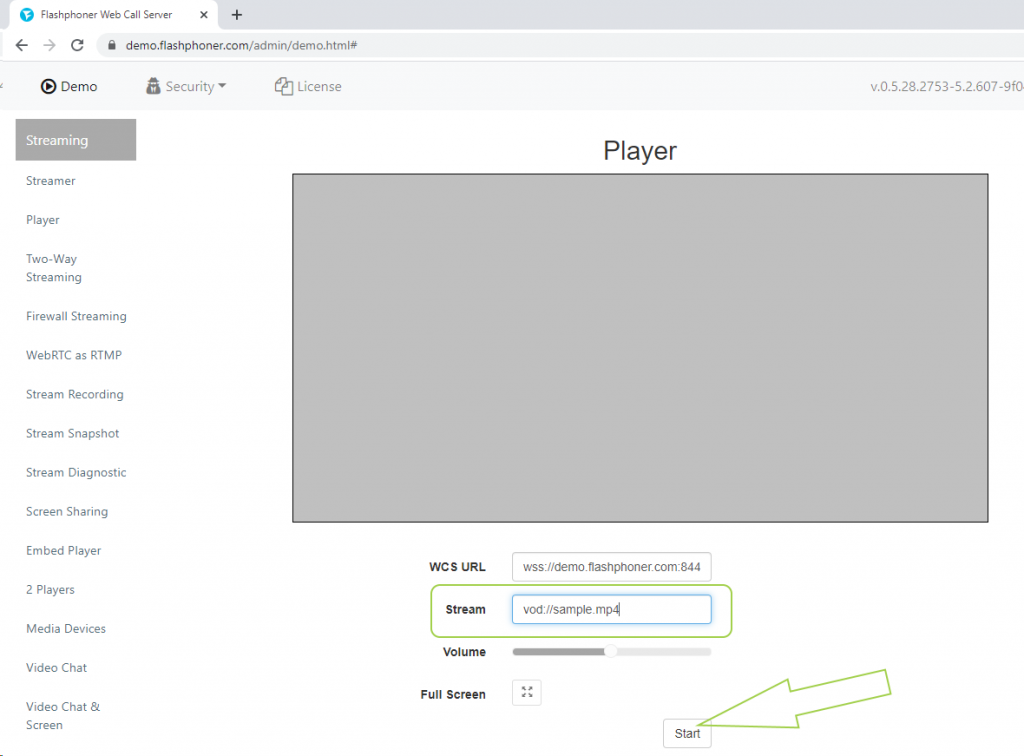Open the License page
The width and height of the screenshot is (1024, 756).
pyautogui.click(x=308, y=86)
